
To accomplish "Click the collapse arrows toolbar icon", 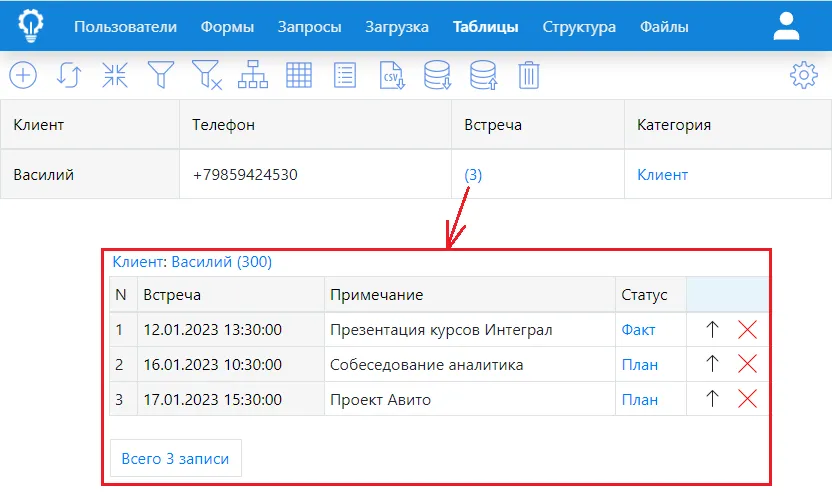I will (x=115, y=75).
